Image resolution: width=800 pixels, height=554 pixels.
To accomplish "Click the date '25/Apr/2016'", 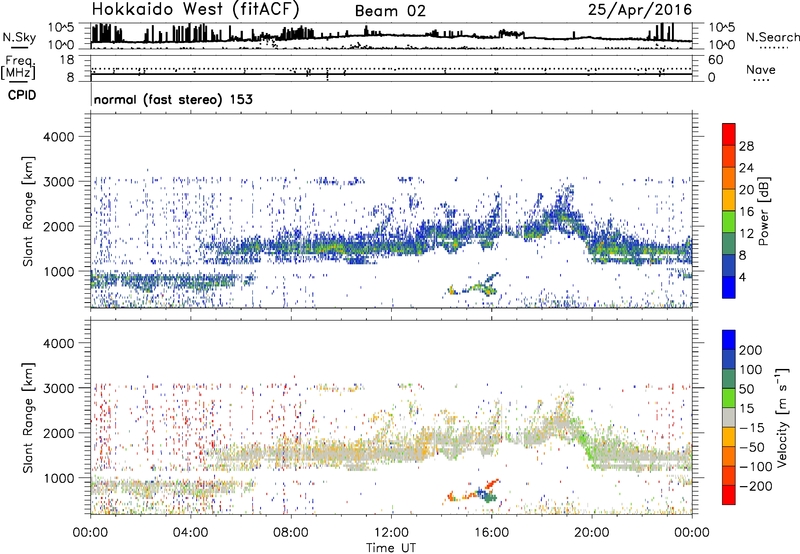I will point(640,9).
